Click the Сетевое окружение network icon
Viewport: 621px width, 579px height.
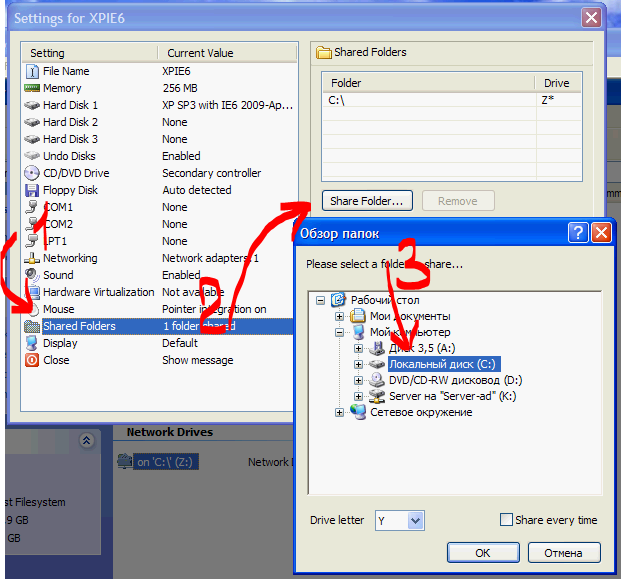click(x=358, y=412)
